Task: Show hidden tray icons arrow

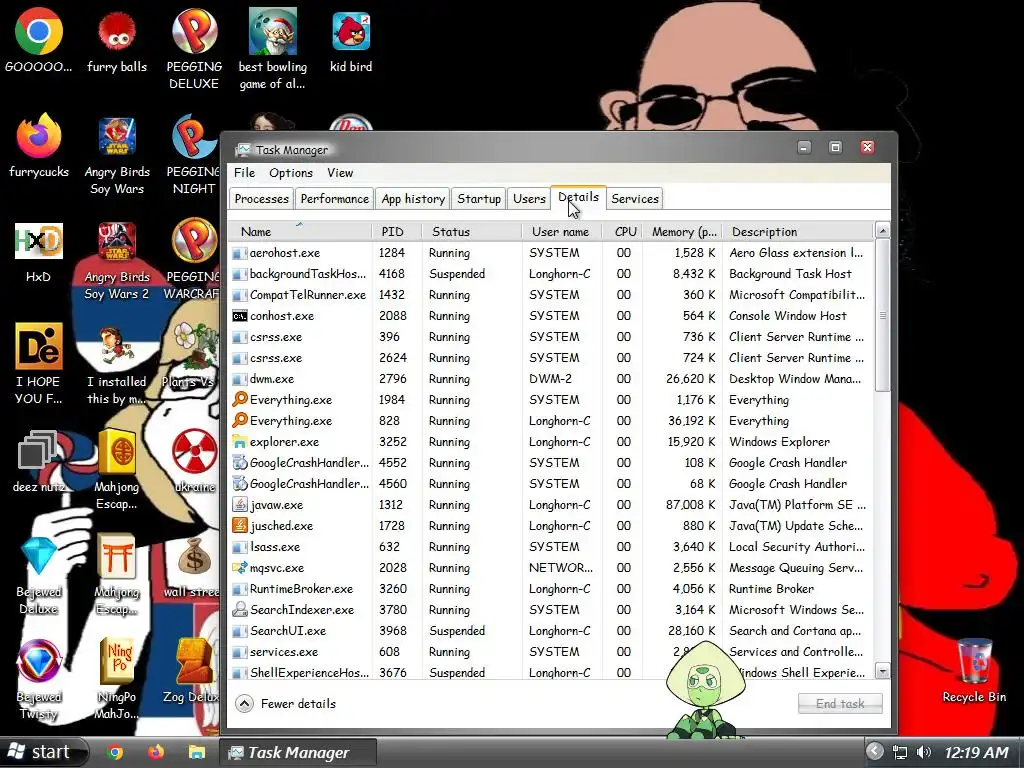Action: click(x=874, y=751)
